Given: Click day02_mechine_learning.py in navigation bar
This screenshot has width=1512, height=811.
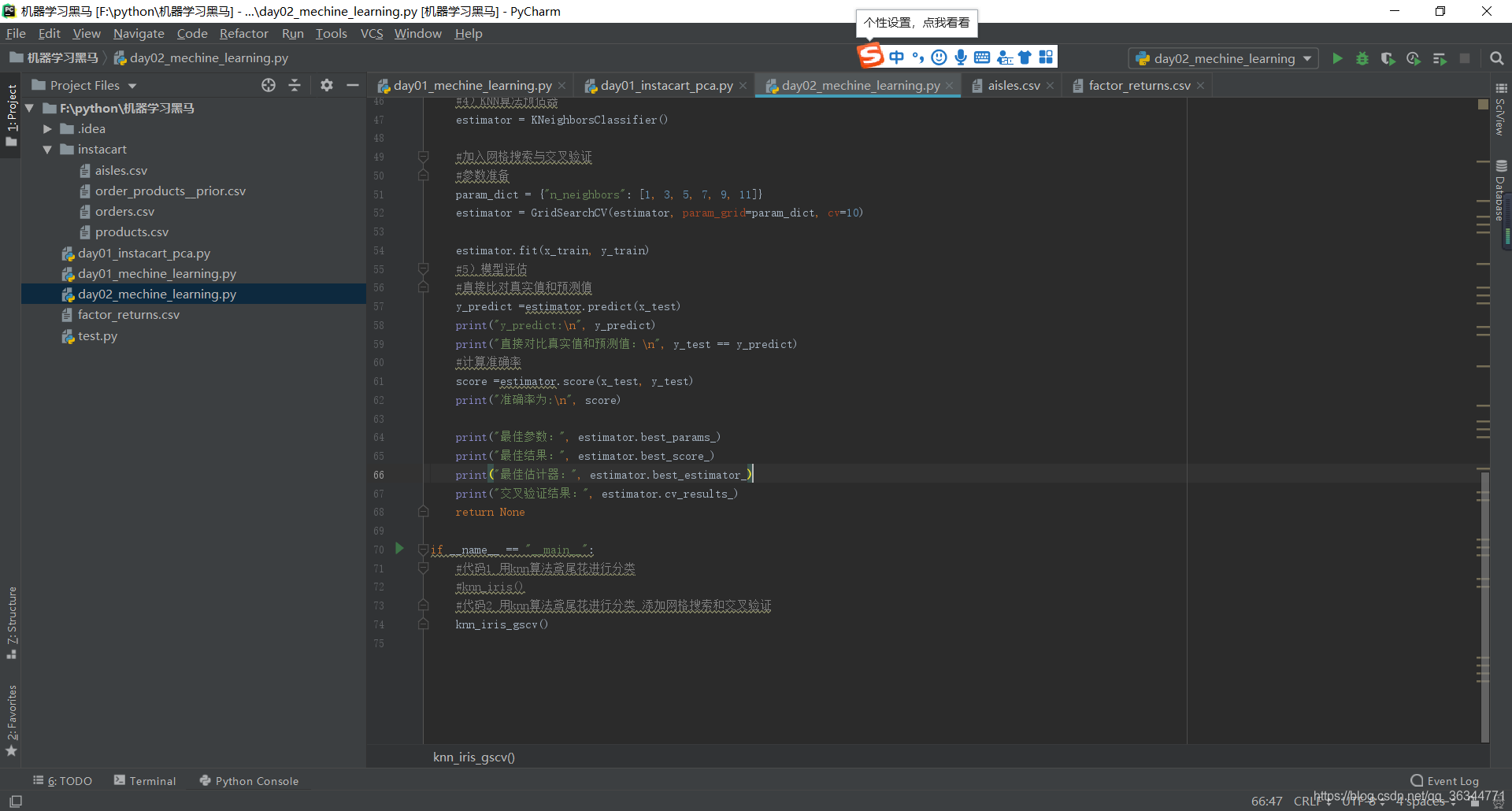Looking at the screenshot, I should click(201, 57).
